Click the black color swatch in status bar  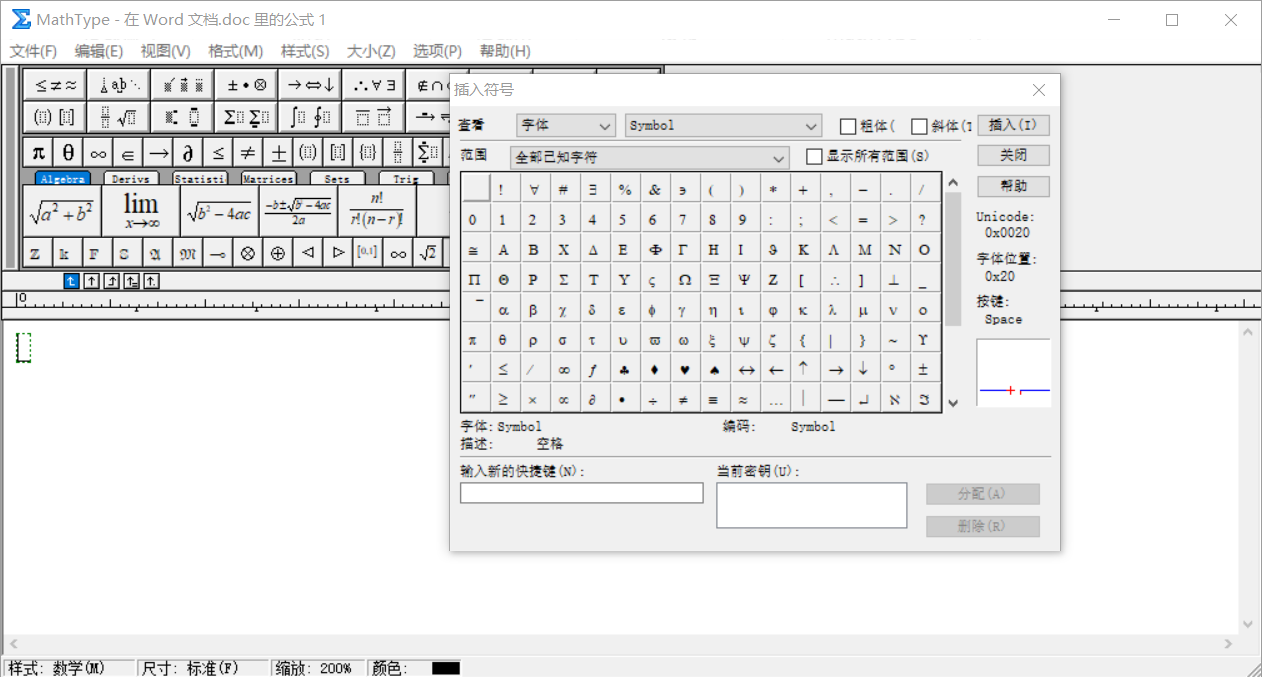click(x=447, y=668)
